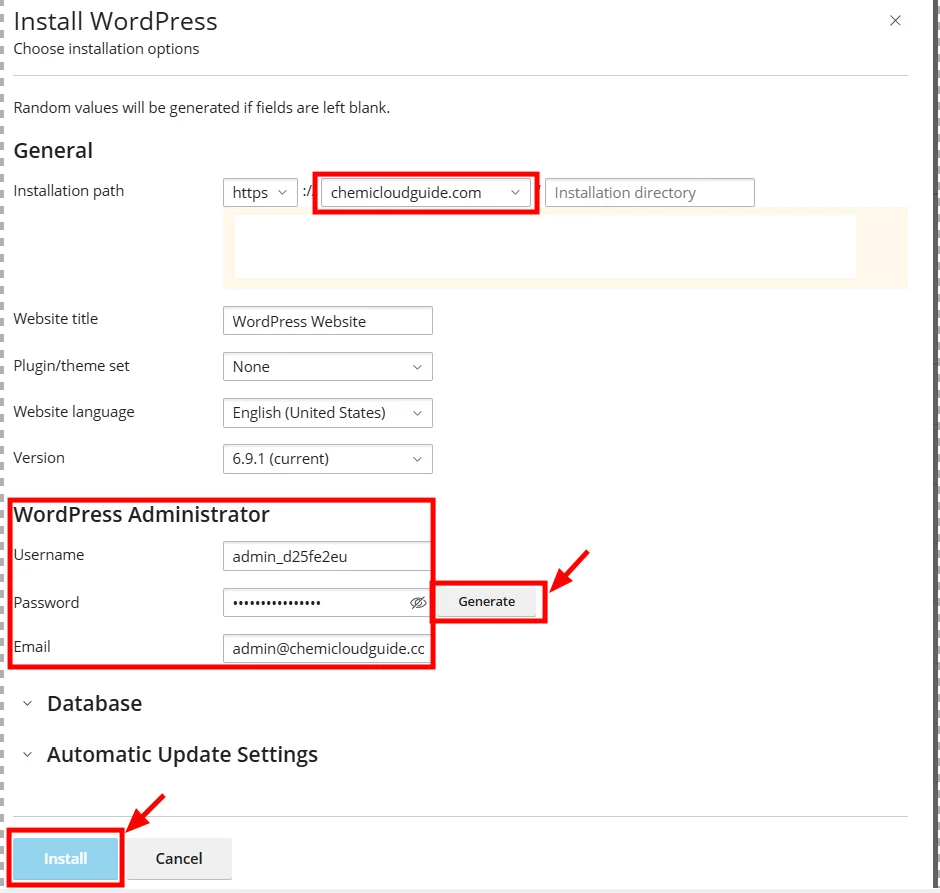Focus the Password input field
Image resolution: width=940 pixels, height=893 pixels.
point(315,603)
